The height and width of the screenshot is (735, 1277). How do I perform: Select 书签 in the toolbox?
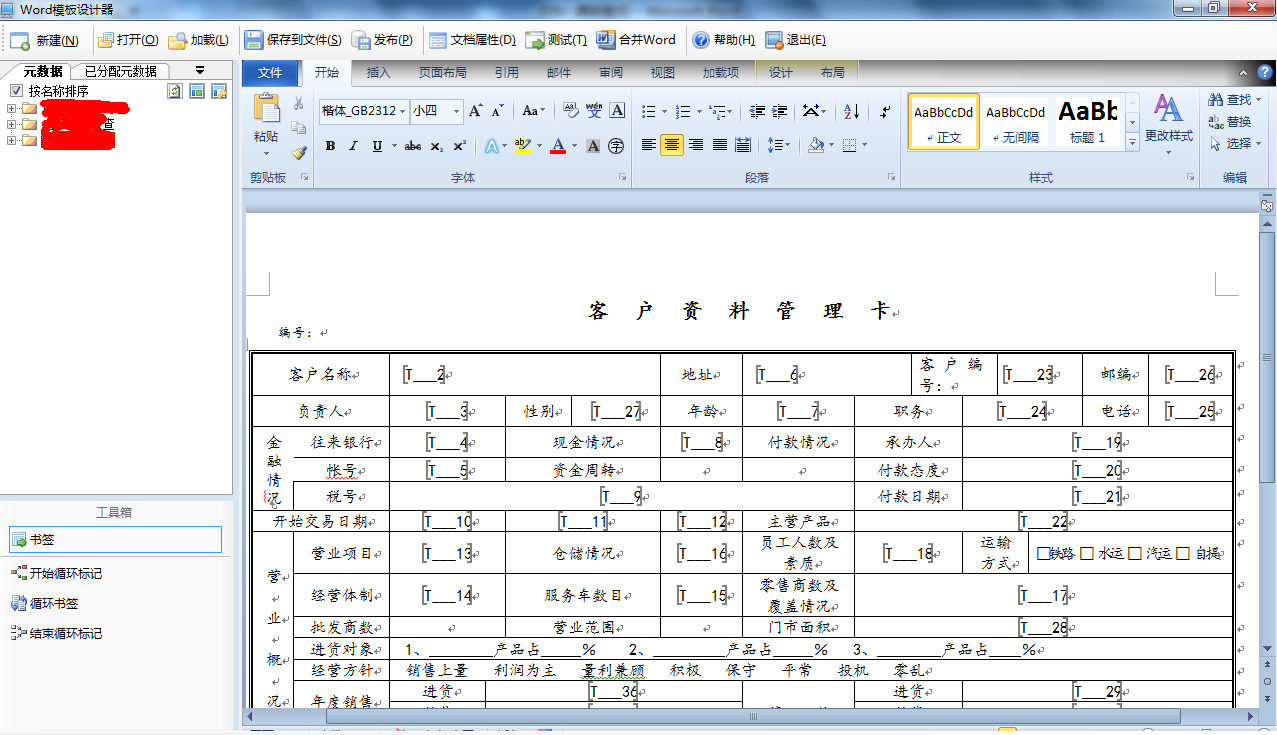tap(115, 540)
